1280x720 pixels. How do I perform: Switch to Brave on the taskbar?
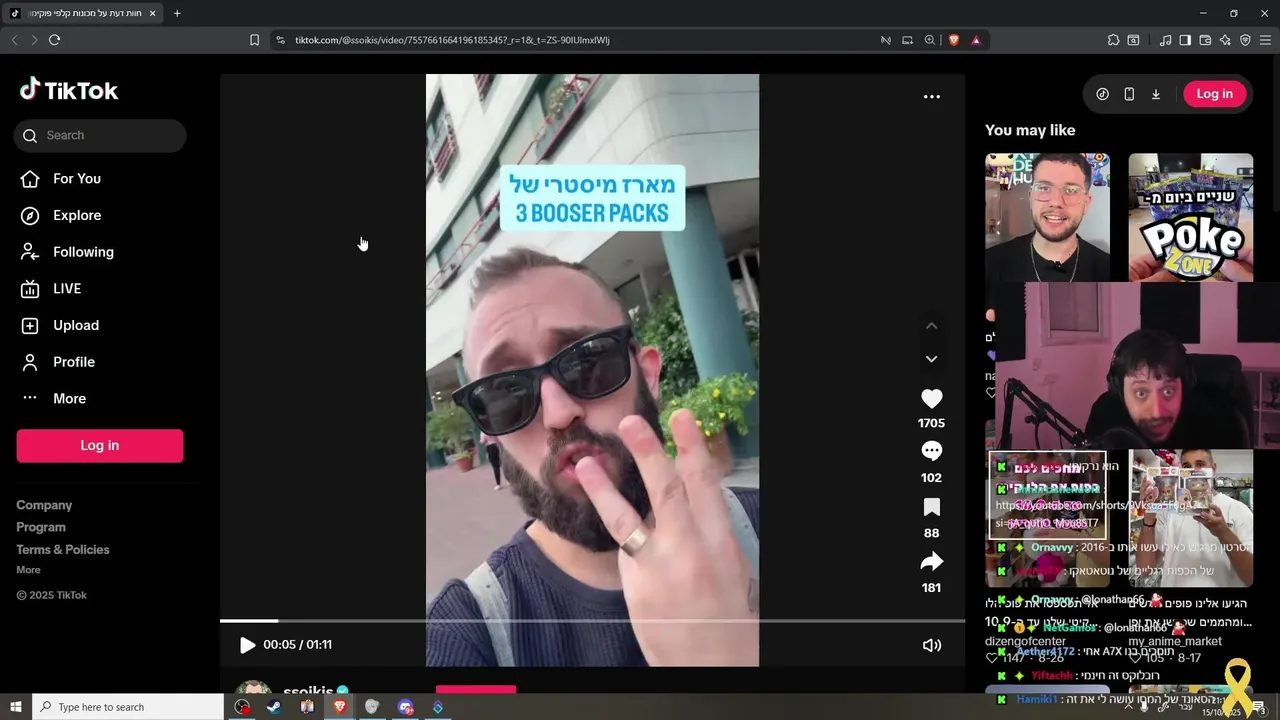pos(340,707)
